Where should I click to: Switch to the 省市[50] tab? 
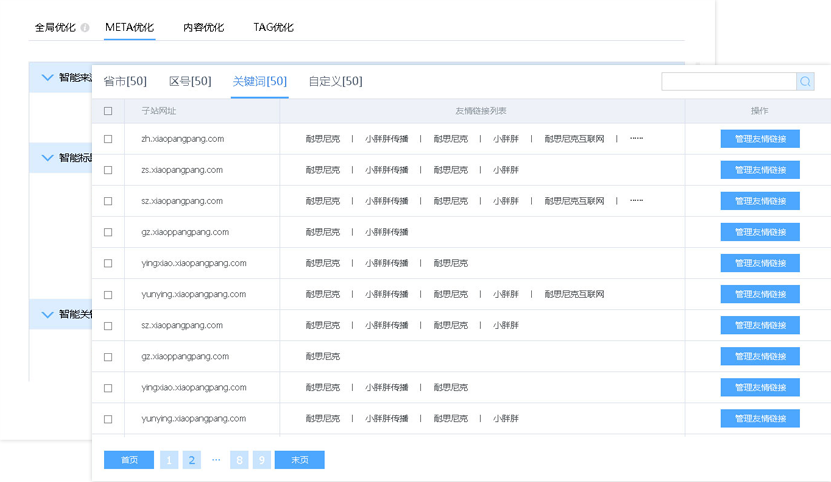(x=125, y=81)
